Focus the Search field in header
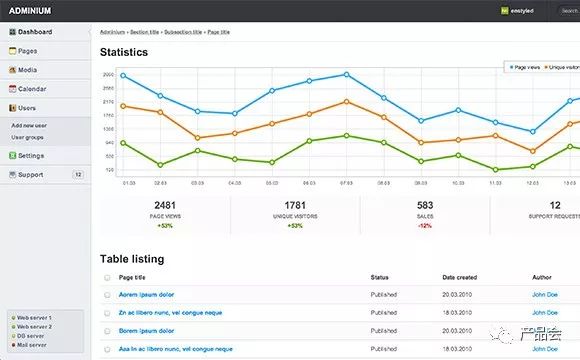 569,11
